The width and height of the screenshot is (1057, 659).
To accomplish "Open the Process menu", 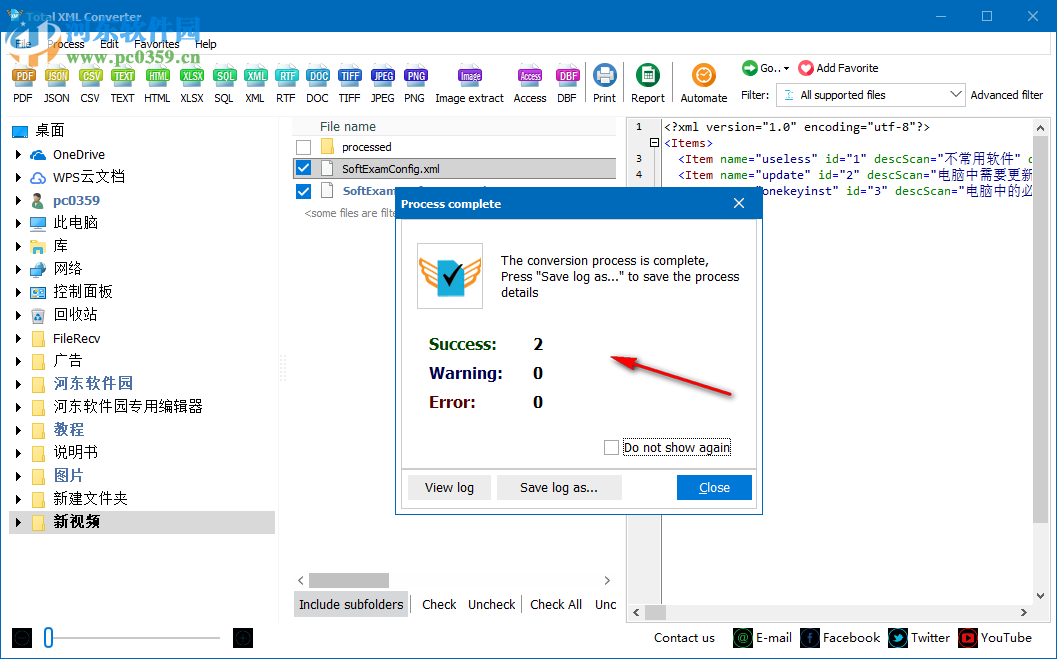I will (66, 44).
